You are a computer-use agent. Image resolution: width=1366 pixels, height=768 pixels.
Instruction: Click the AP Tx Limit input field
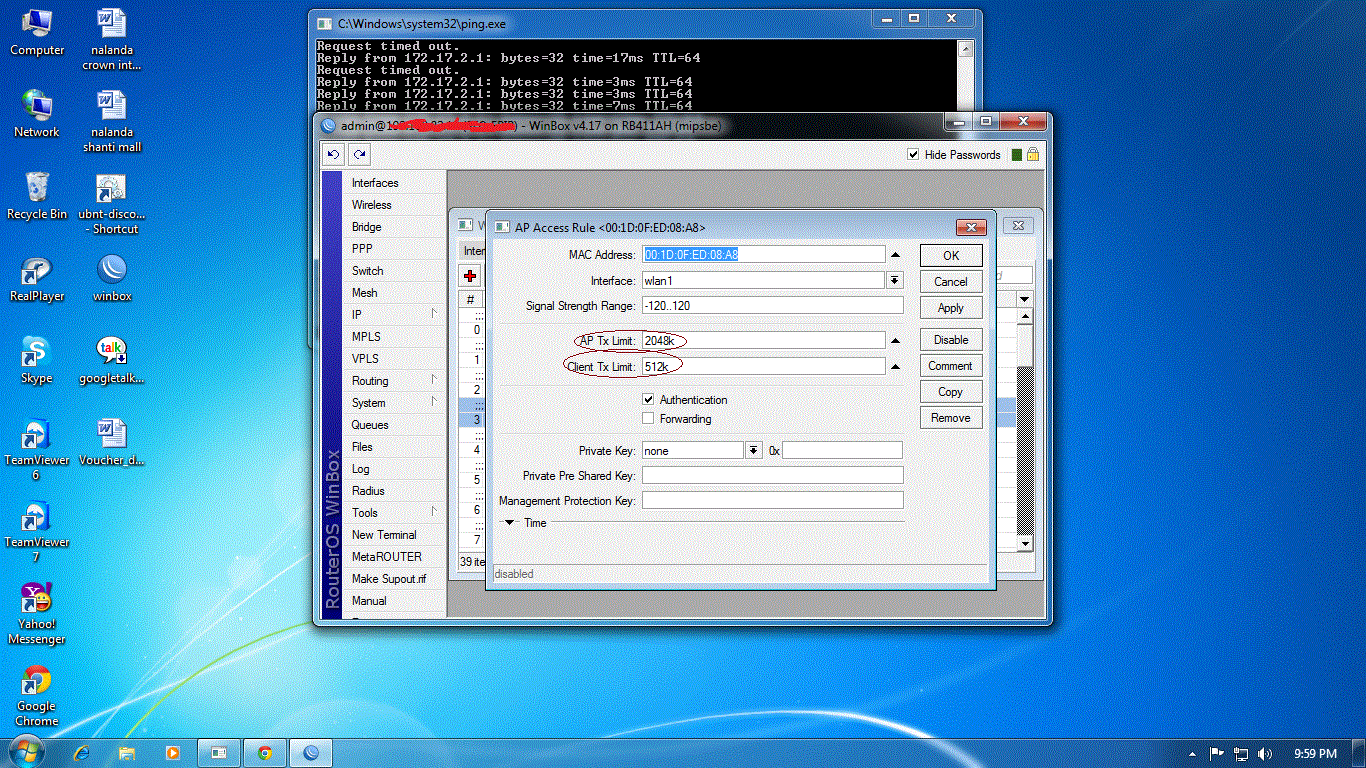(763, 341)
